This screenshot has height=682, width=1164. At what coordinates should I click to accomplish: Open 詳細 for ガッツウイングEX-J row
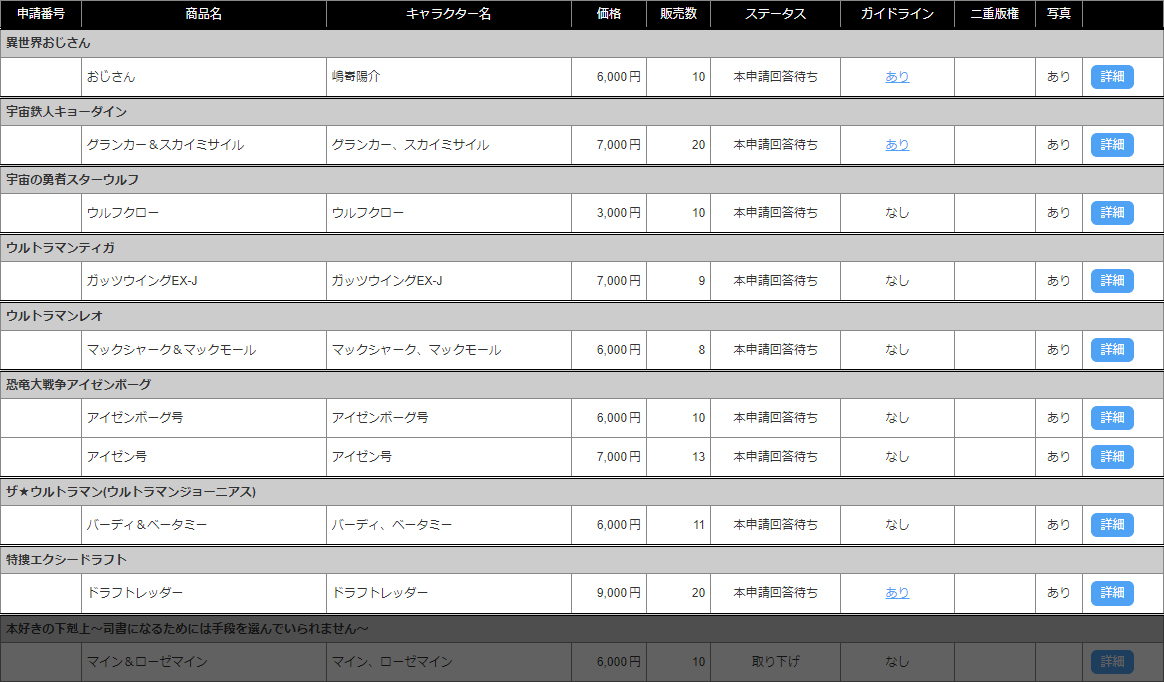(1111, 281)
